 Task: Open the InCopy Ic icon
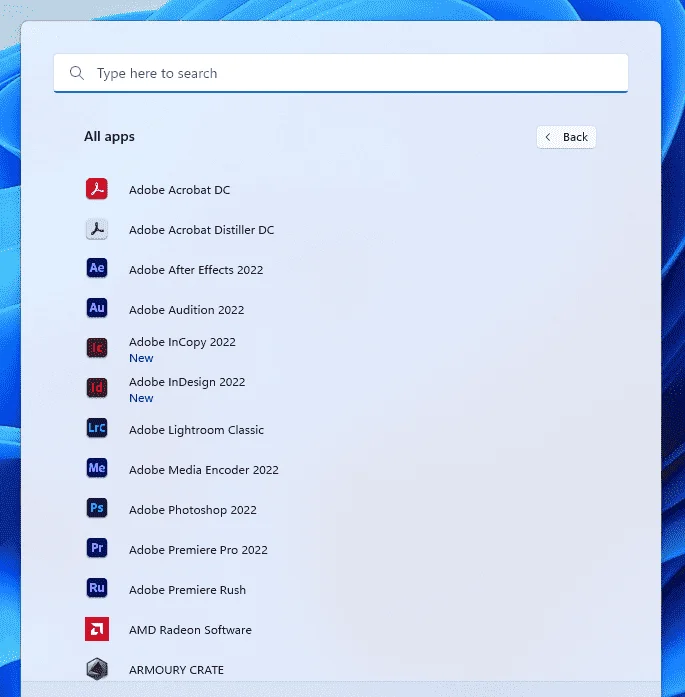[97, 348]
